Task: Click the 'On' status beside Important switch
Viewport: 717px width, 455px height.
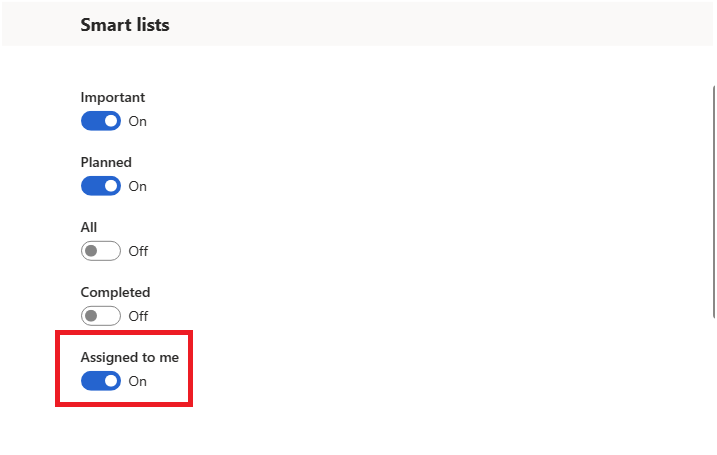Action: (138, 121)
